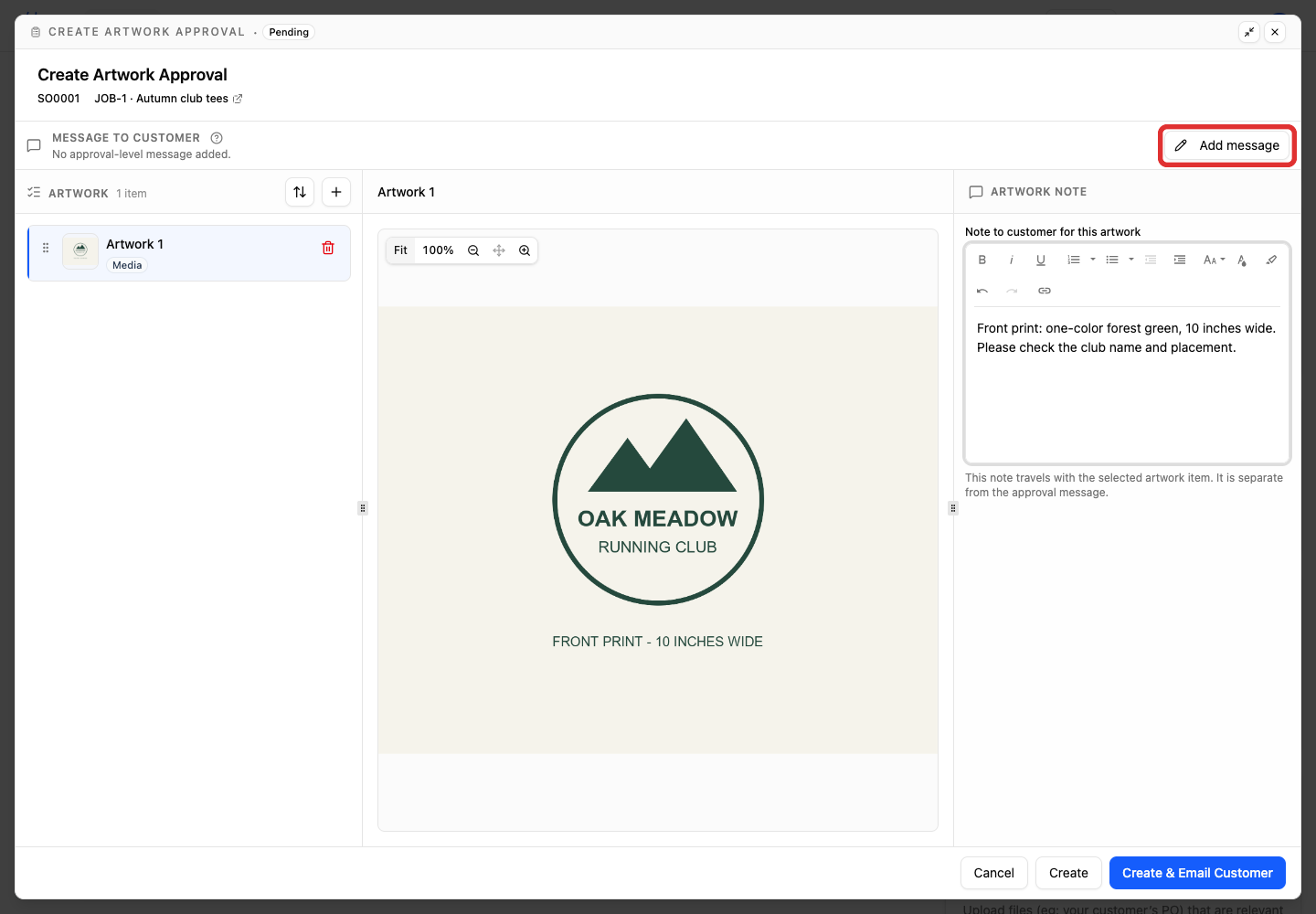Select the Artwork 1 thumbnail

[80, 251]
